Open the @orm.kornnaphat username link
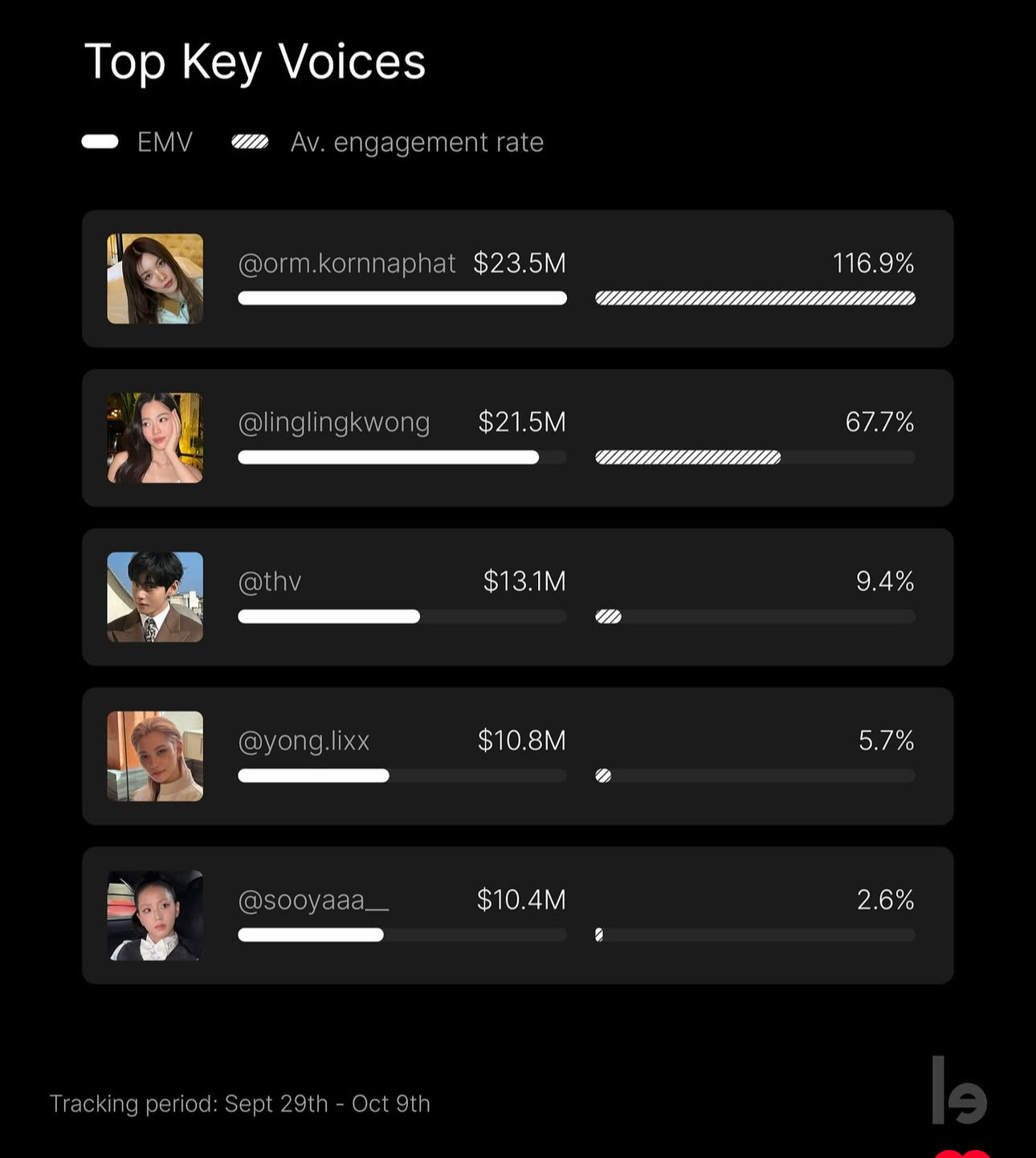 (347, 263)
